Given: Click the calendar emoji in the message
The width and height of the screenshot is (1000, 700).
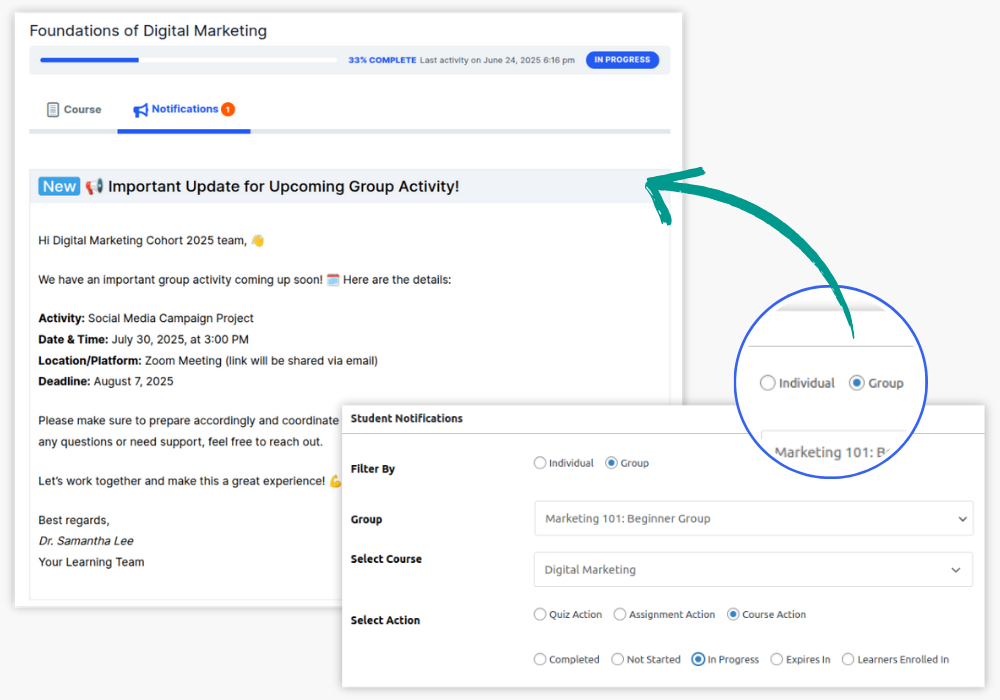Looking at the screenshot, I should (333, 280).
